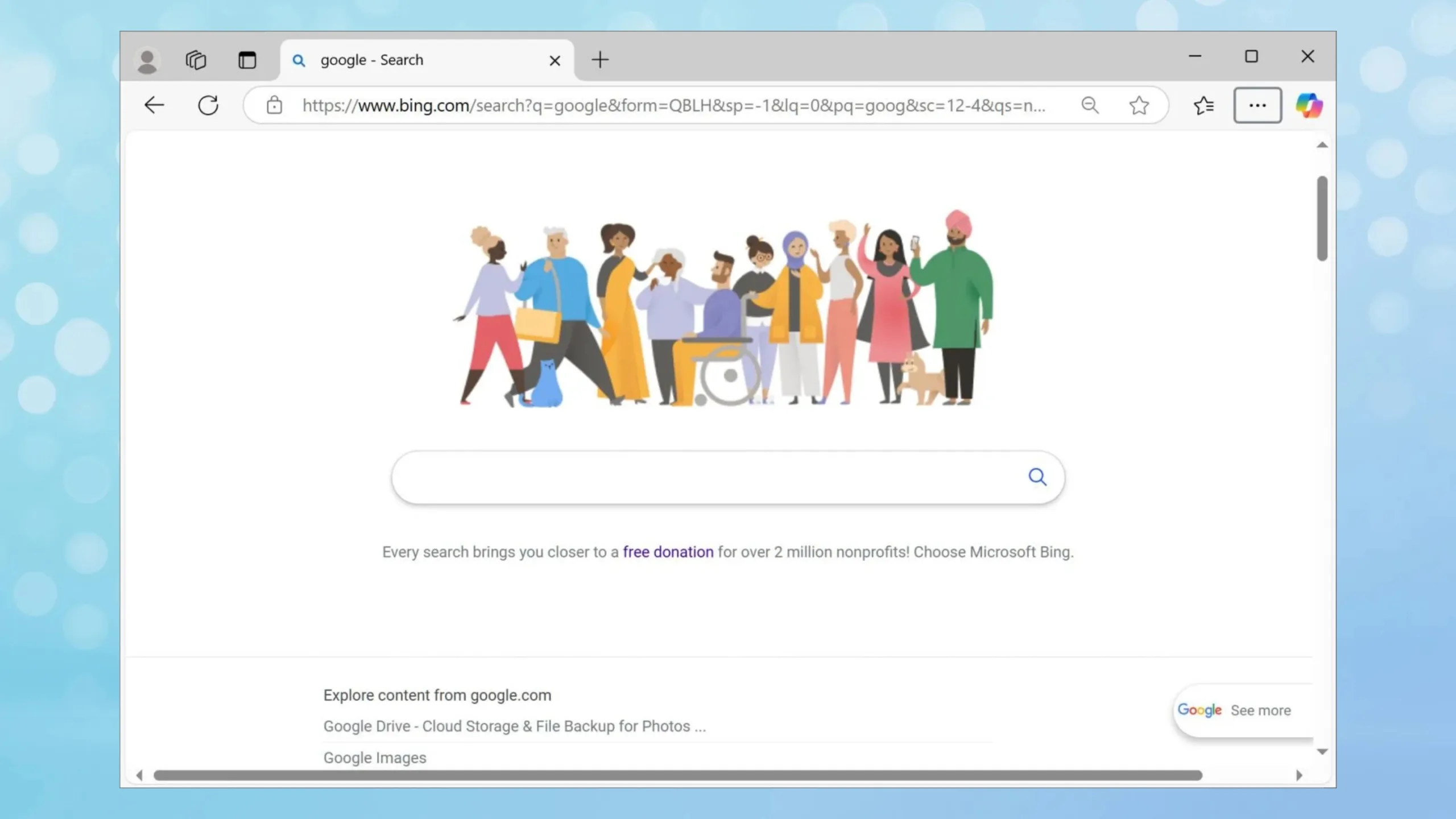Open the Favorites list icon

[x=1203, y=105]
